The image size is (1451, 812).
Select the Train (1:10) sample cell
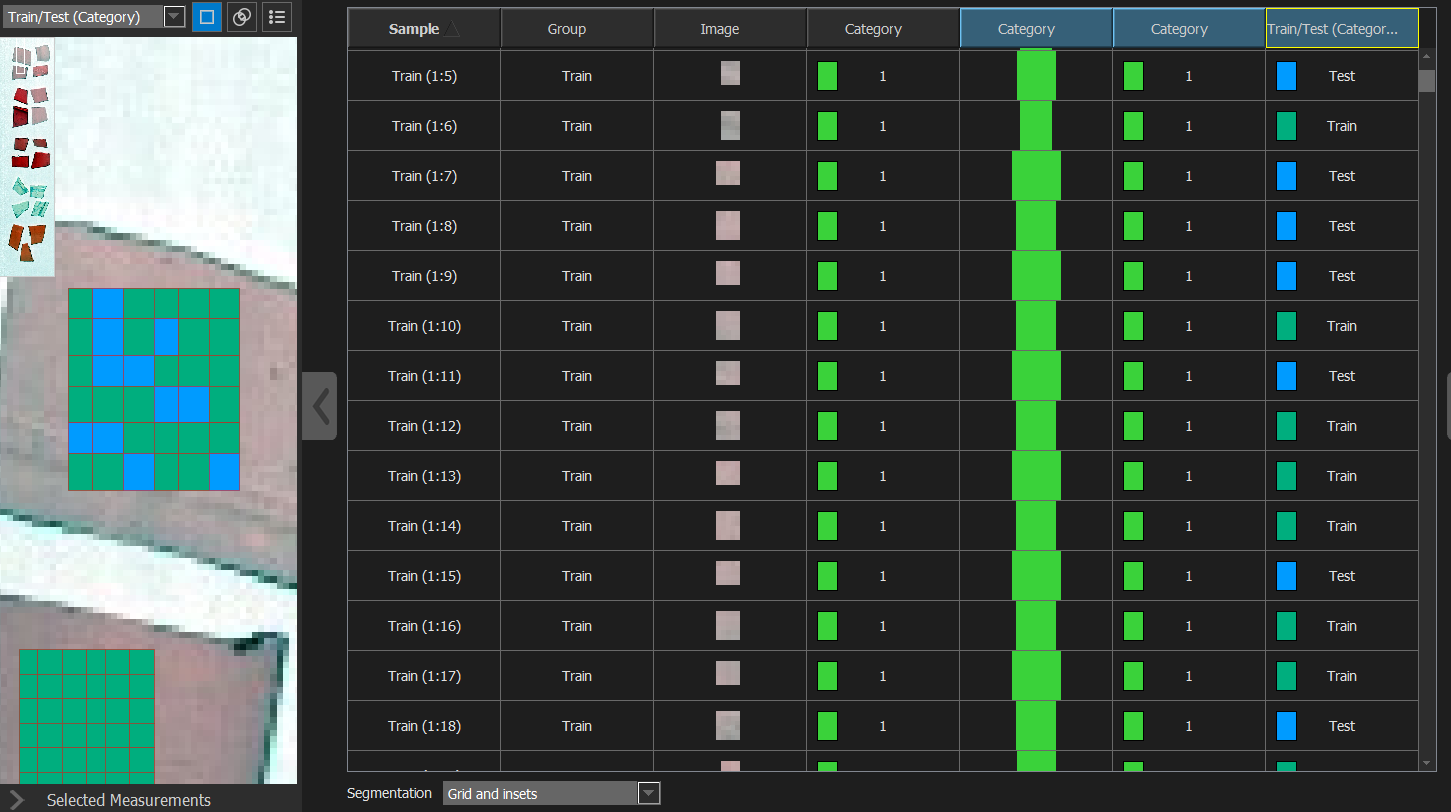click(x=424, y=326)
